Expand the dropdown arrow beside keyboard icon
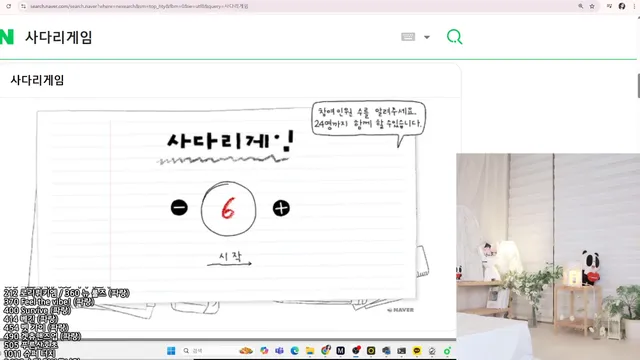640x360 pixels. [427, 37]
